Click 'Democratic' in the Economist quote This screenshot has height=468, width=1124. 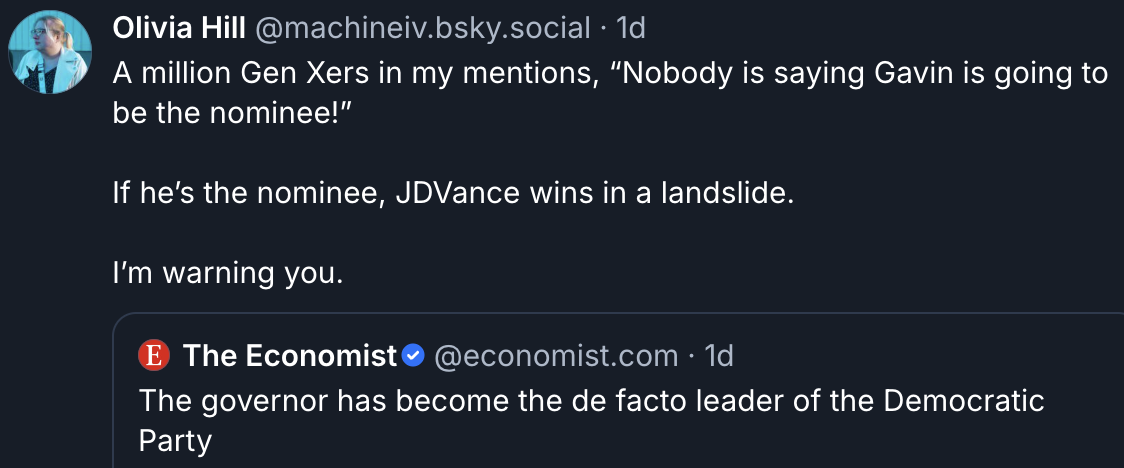click(x=963, y=401)
